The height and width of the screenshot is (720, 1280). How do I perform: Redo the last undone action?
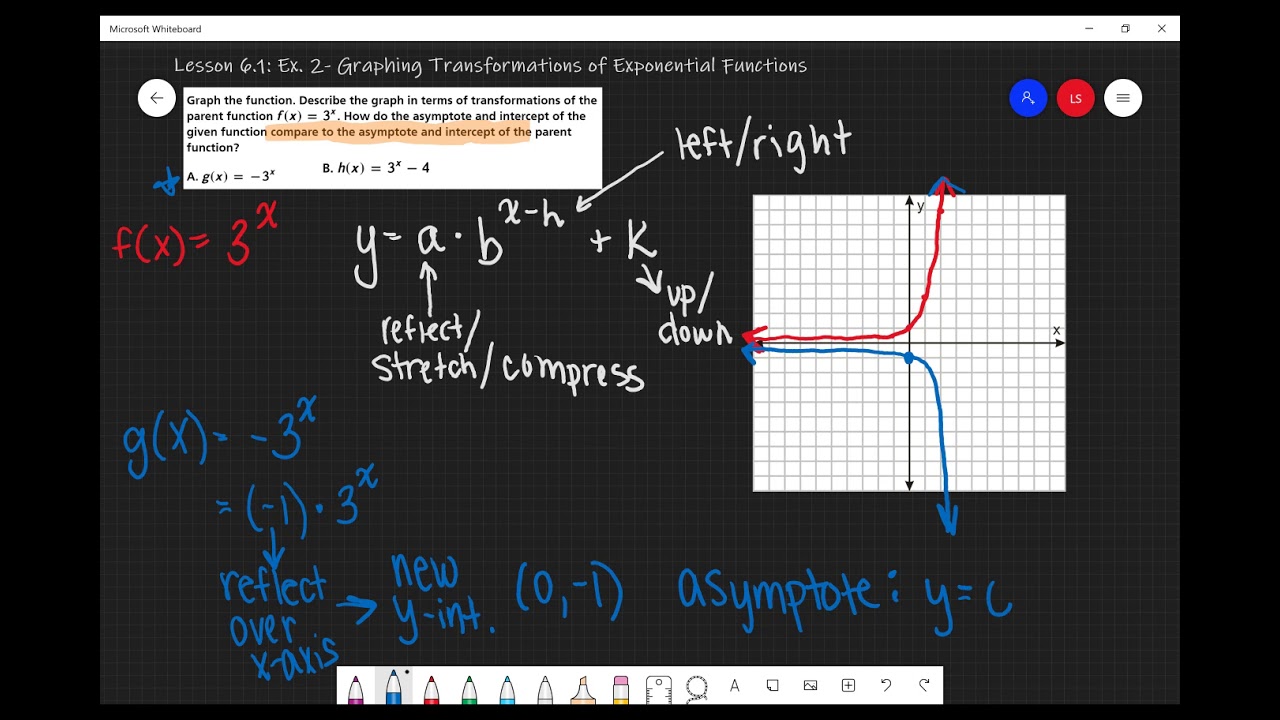(x=924, y=685)
